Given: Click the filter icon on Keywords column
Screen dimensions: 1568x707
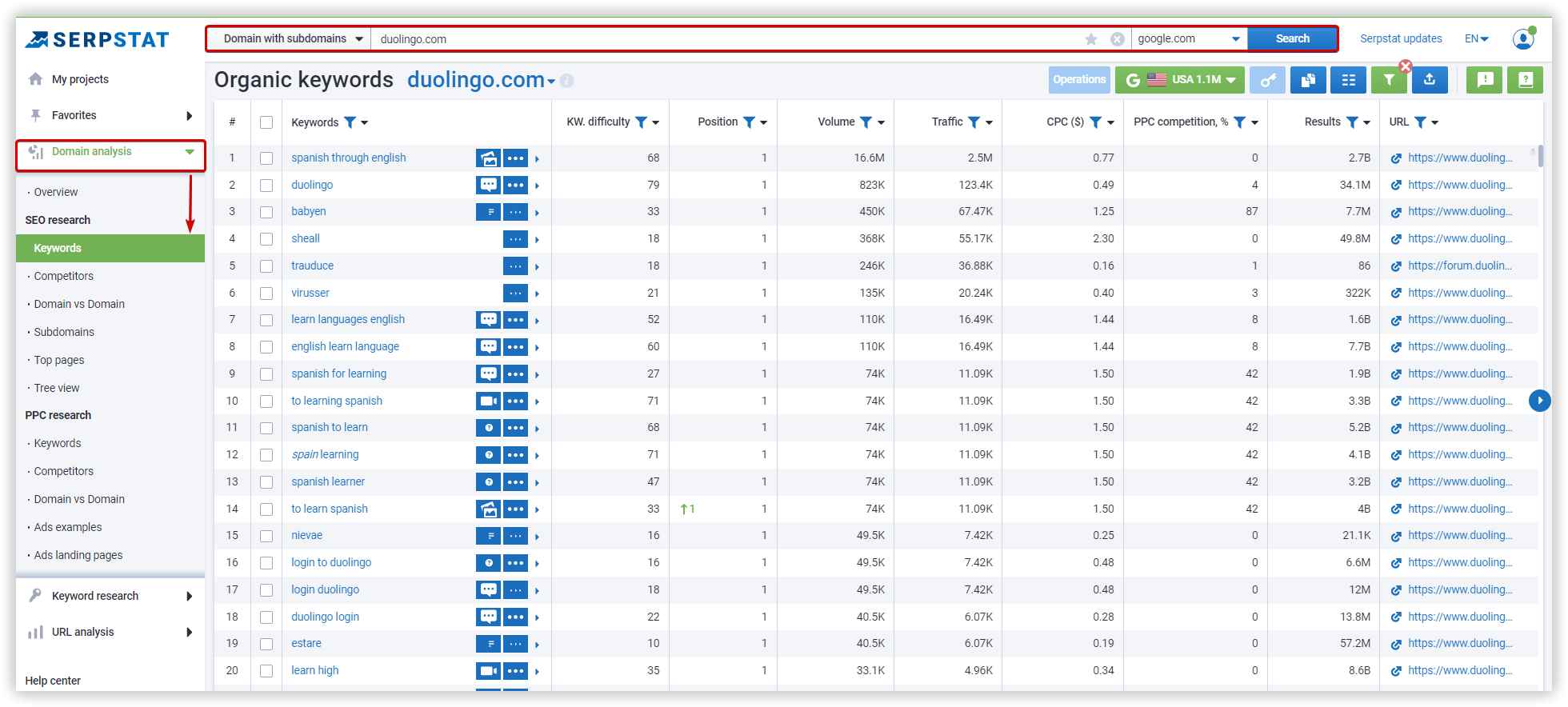Looking at the screenshot, I should (x=350, y=122).
